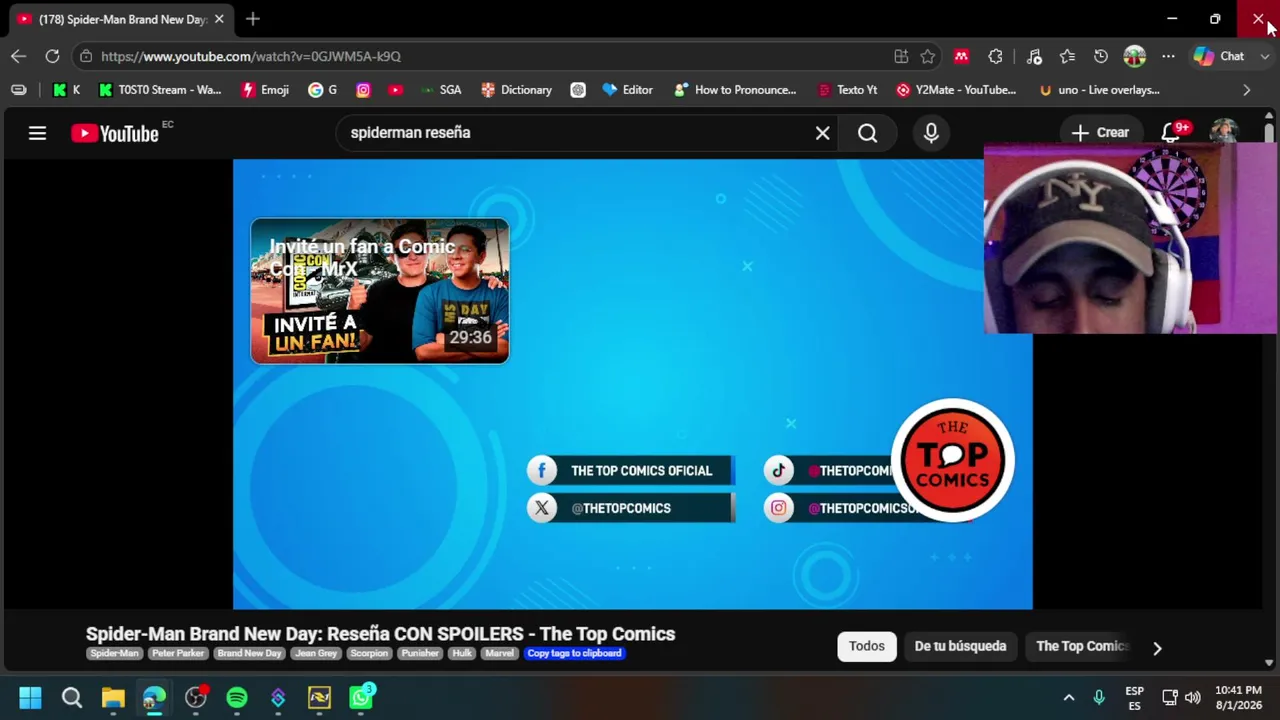Select the Todos filter chip
The image size is (1280, 720).
pos(867,646)
